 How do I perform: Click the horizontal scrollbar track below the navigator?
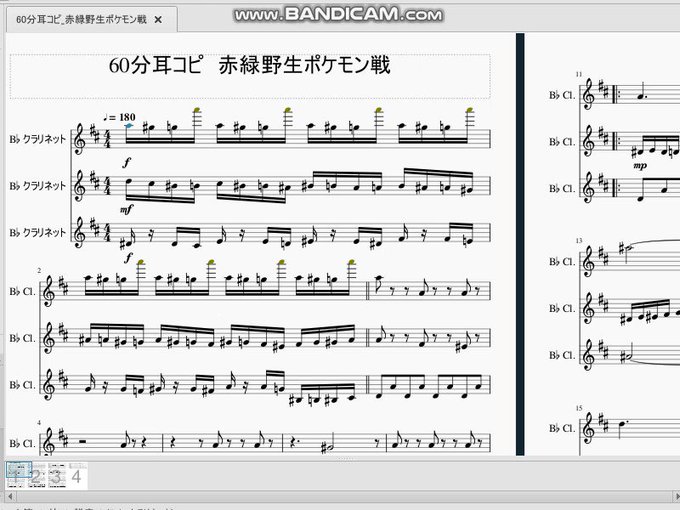coord(343,495)
